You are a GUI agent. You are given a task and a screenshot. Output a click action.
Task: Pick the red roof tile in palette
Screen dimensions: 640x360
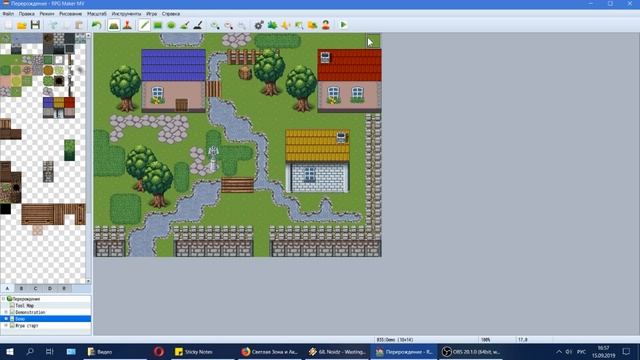point(69,102)
